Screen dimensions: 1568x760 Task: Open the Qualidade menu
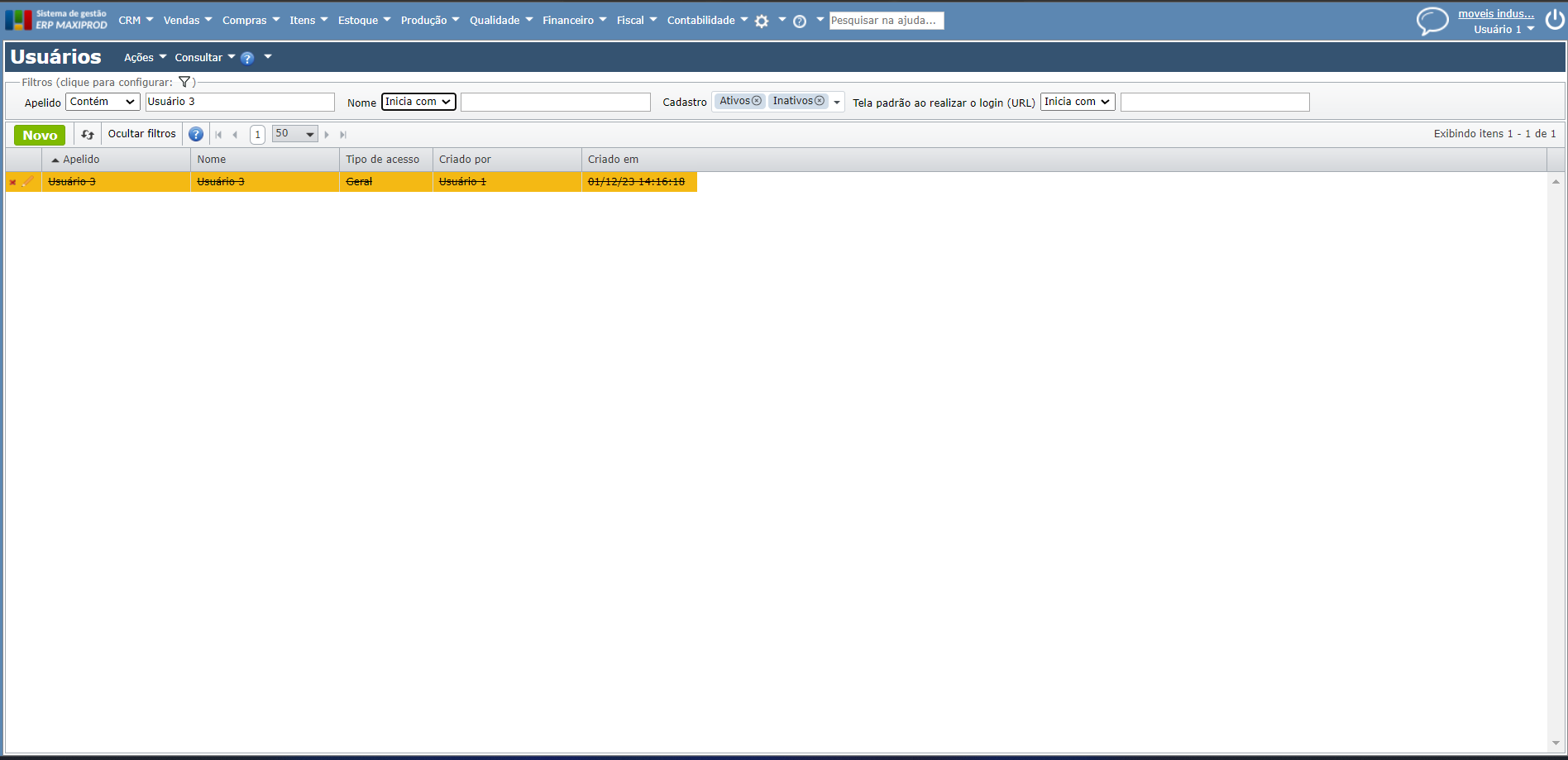click(501, 21)
